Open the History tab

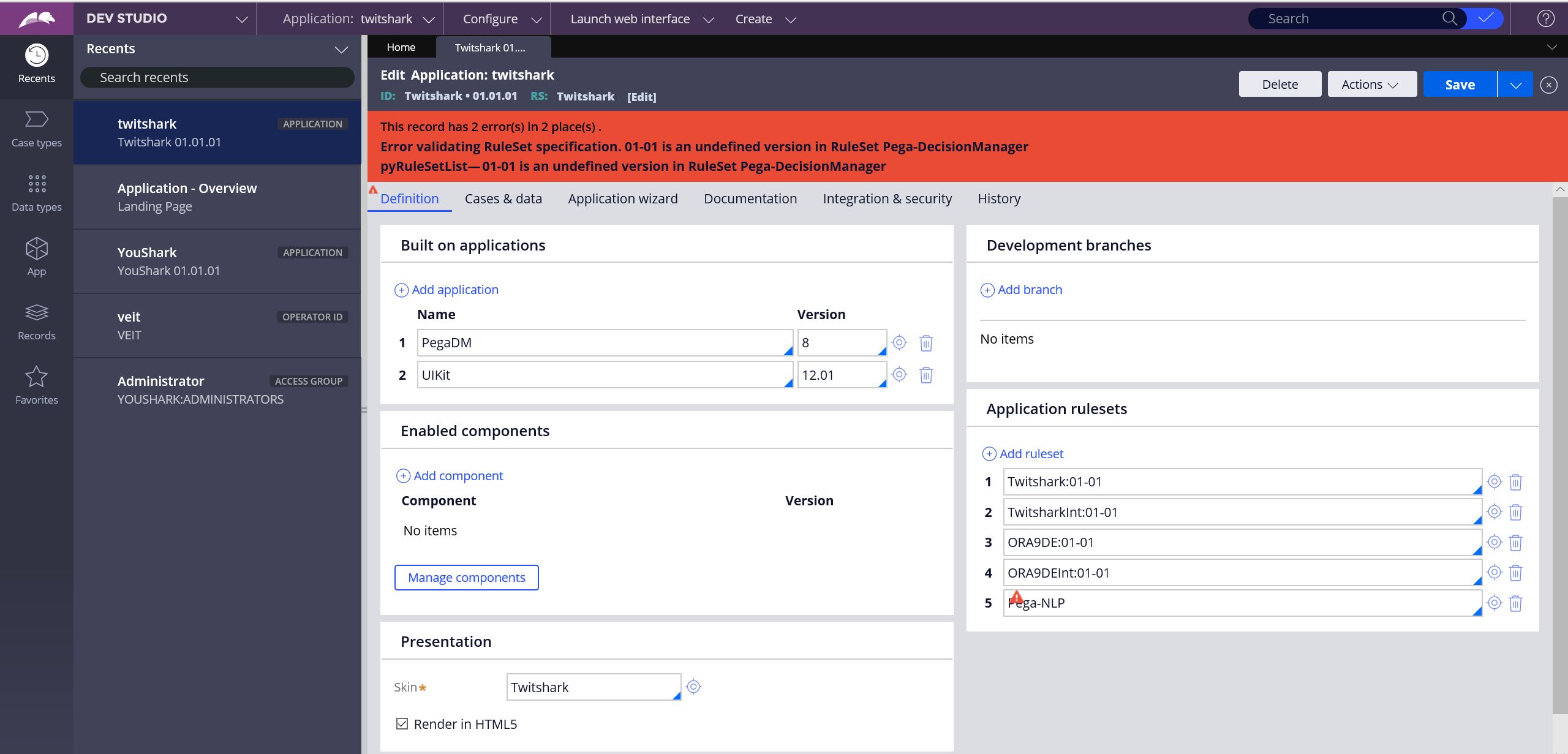click(999, 198)
